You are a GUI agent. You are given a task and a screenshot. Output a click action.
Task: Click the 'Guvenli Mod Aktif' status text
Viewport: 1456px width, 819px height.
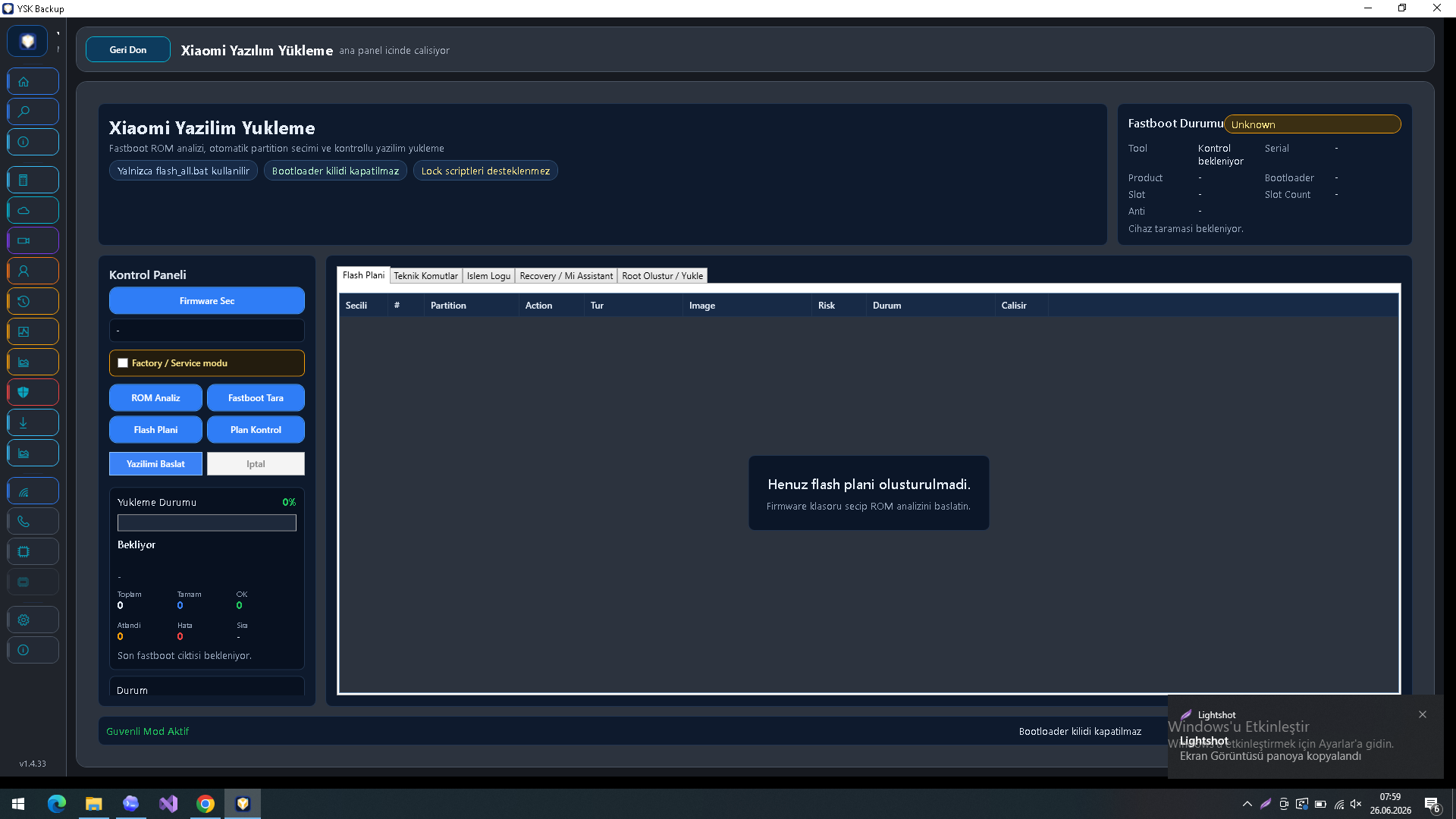[148, 732]
